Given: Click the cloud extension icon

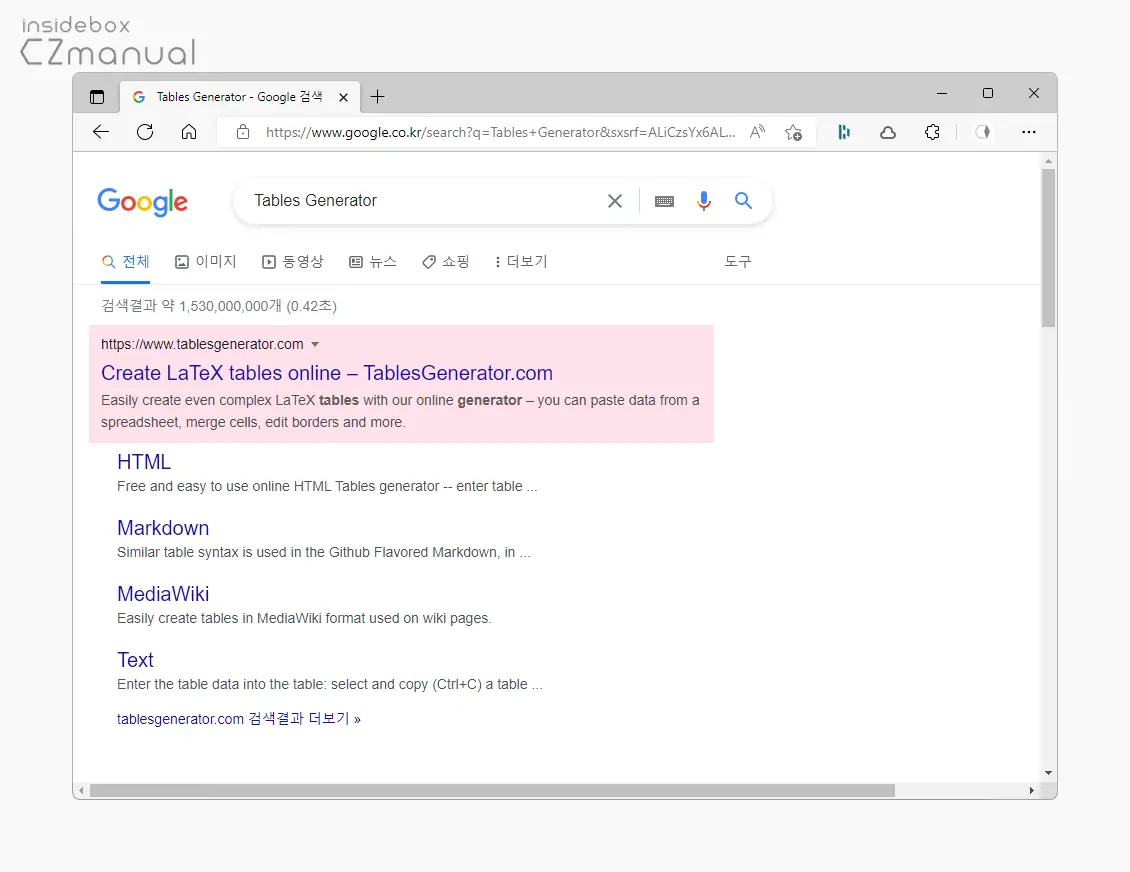Looking at the screenshot, I should point(888,133).
